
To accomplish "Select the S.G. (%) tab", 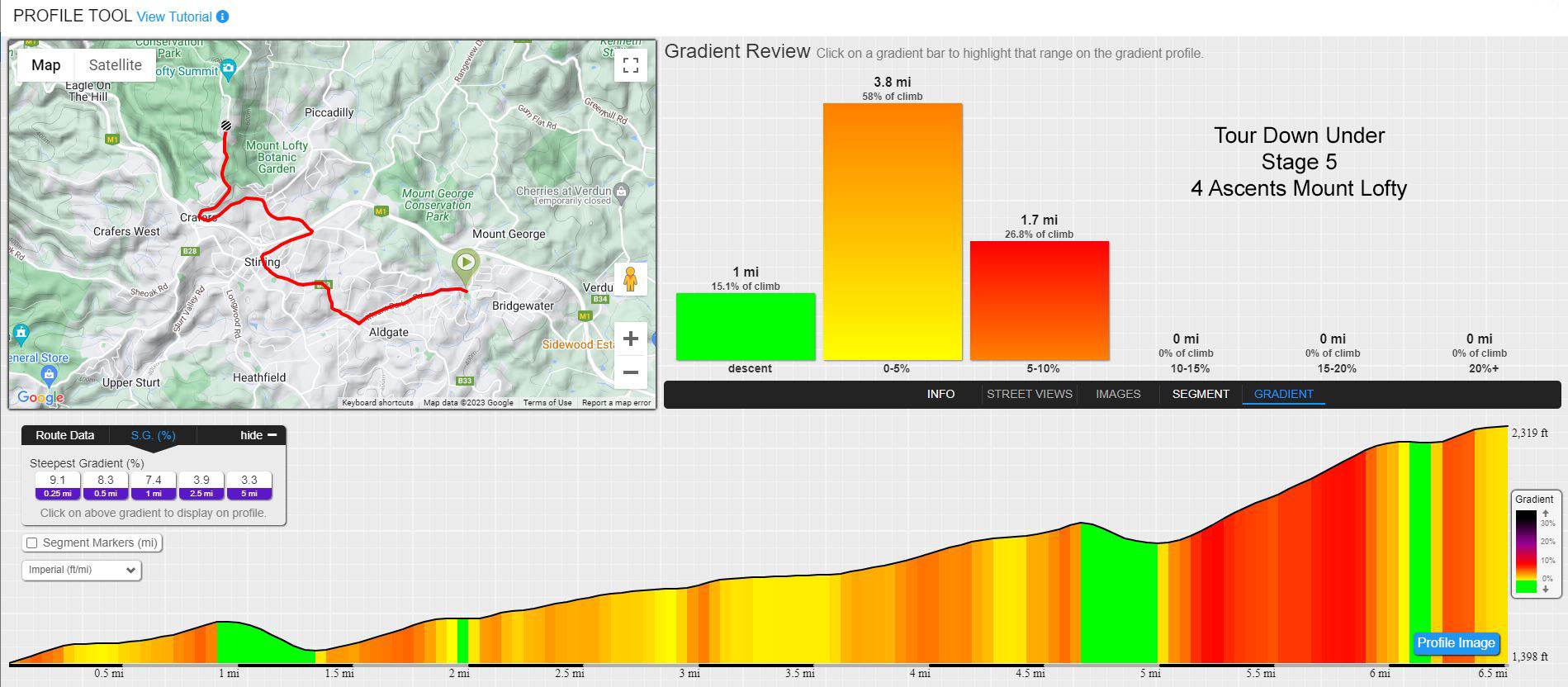I will [154, 435].
